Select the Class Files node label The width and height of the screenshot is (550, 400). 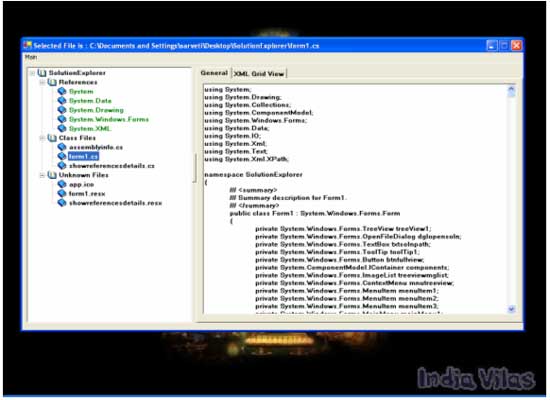[77, 138]
